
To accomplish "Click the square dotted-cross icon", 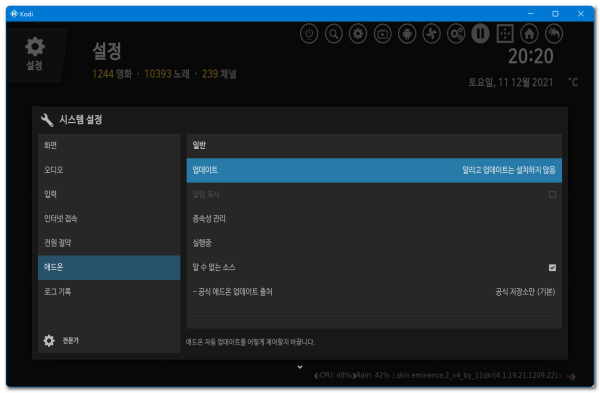I will click(x=505, y=34).
